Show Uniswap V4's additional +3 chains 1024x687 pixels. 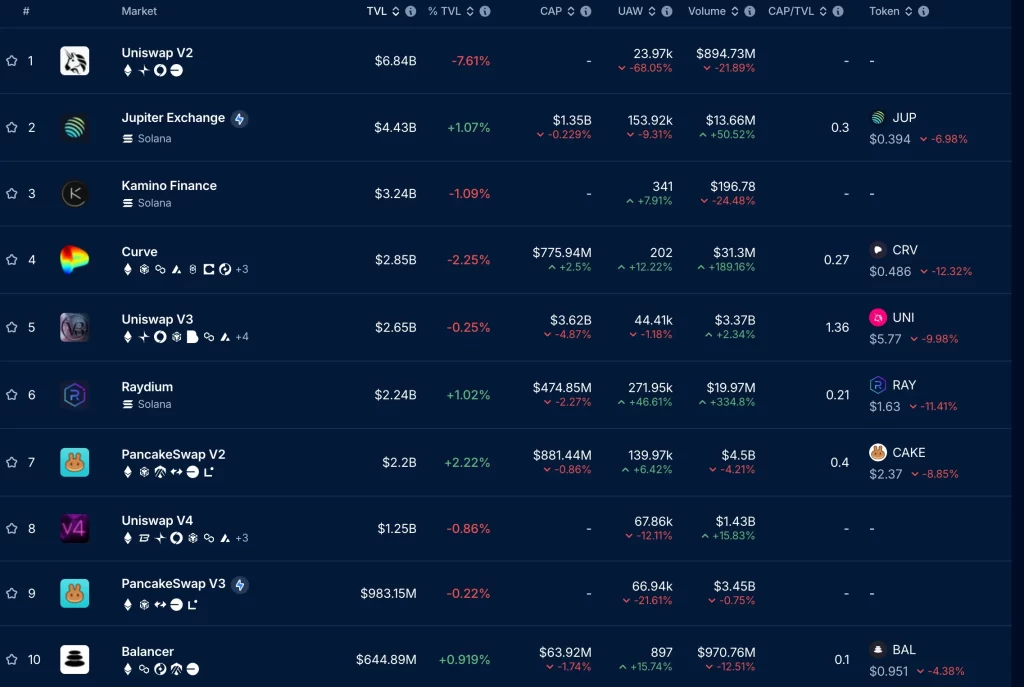(242, 538)
